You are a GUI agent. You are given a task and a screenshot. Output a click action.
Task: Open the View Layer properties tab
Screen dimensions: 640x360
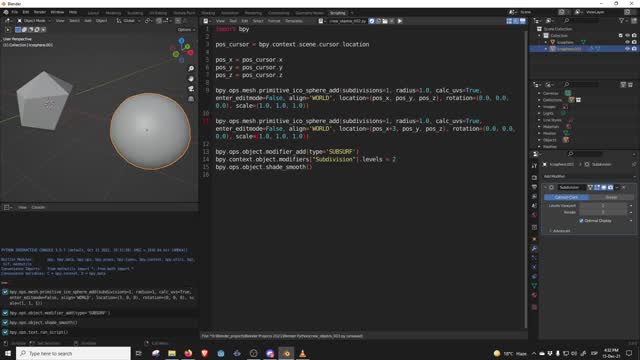tap(534, 196)
